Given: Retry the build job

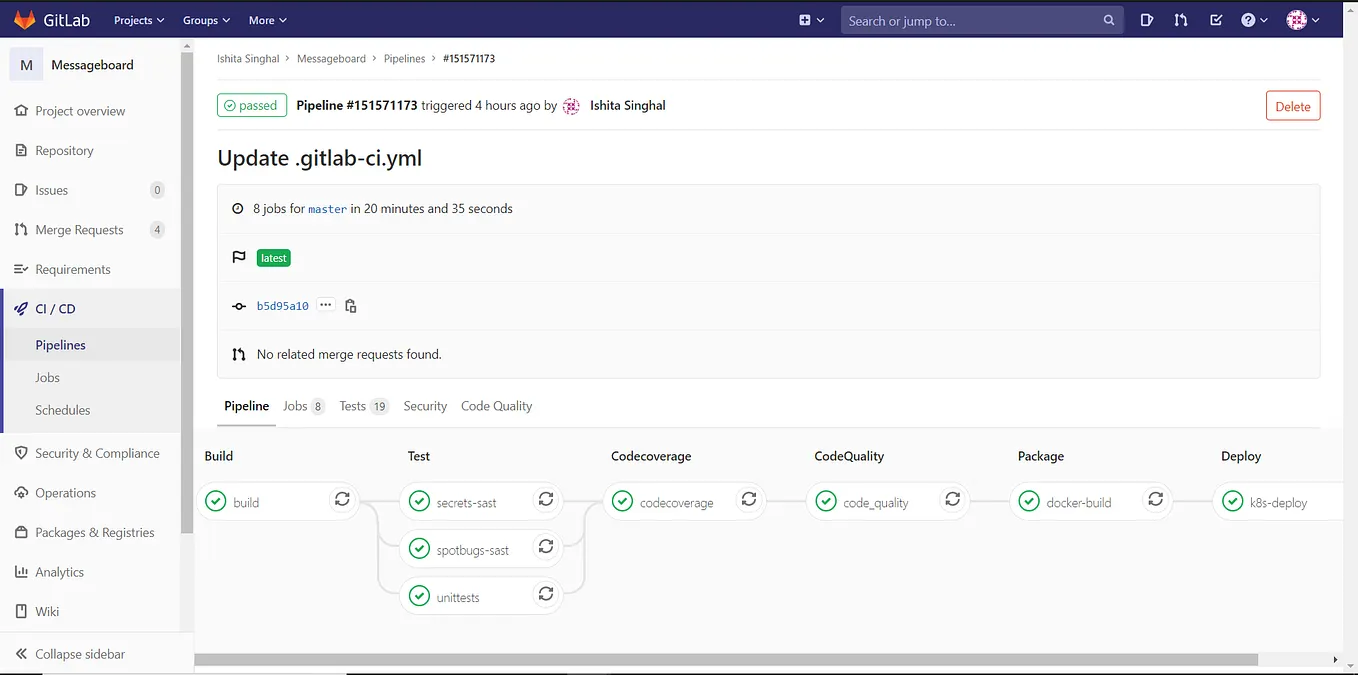Looking at the screenshot, I should click(x=342, y=499).
